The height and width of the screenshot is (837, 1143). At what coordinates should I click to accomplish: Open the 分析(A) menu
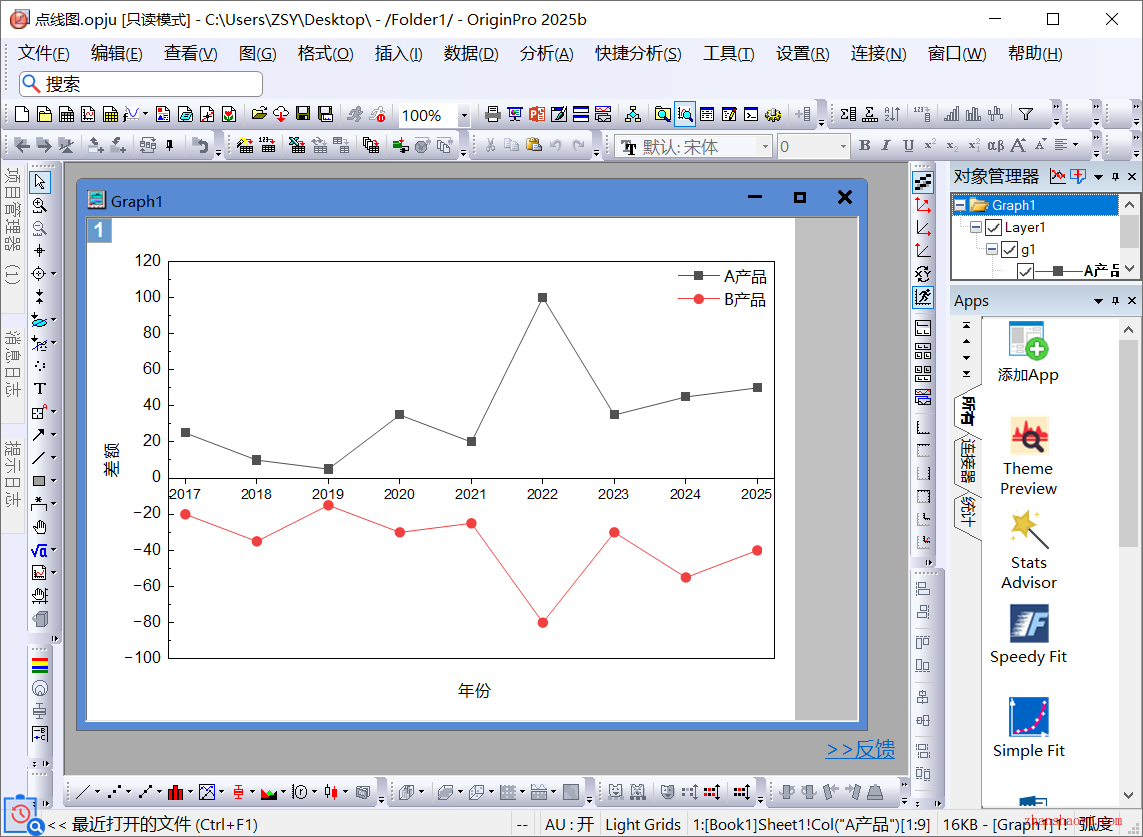546,54
